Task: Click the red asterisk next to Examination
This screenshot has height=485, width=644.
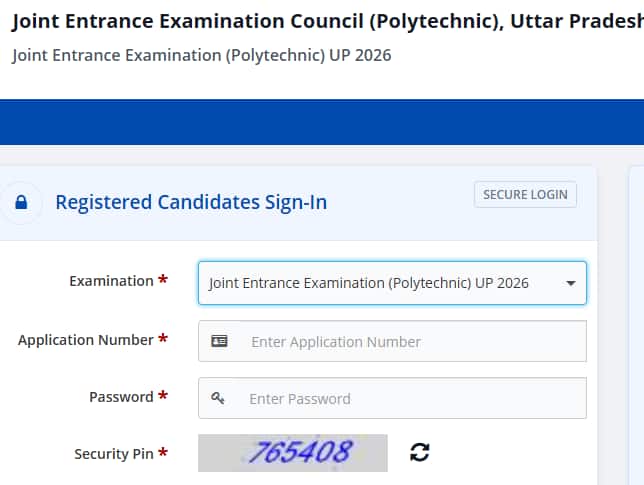Action: coord(163,281)
